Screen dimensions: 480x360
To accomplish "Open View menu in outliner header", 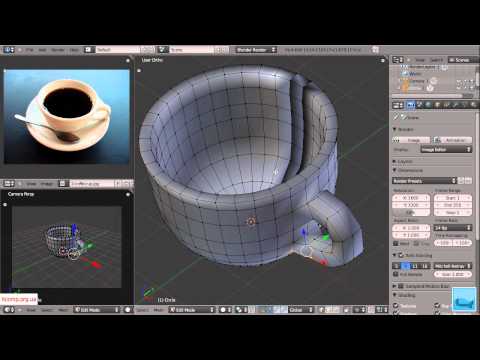I will coord(420,60).
